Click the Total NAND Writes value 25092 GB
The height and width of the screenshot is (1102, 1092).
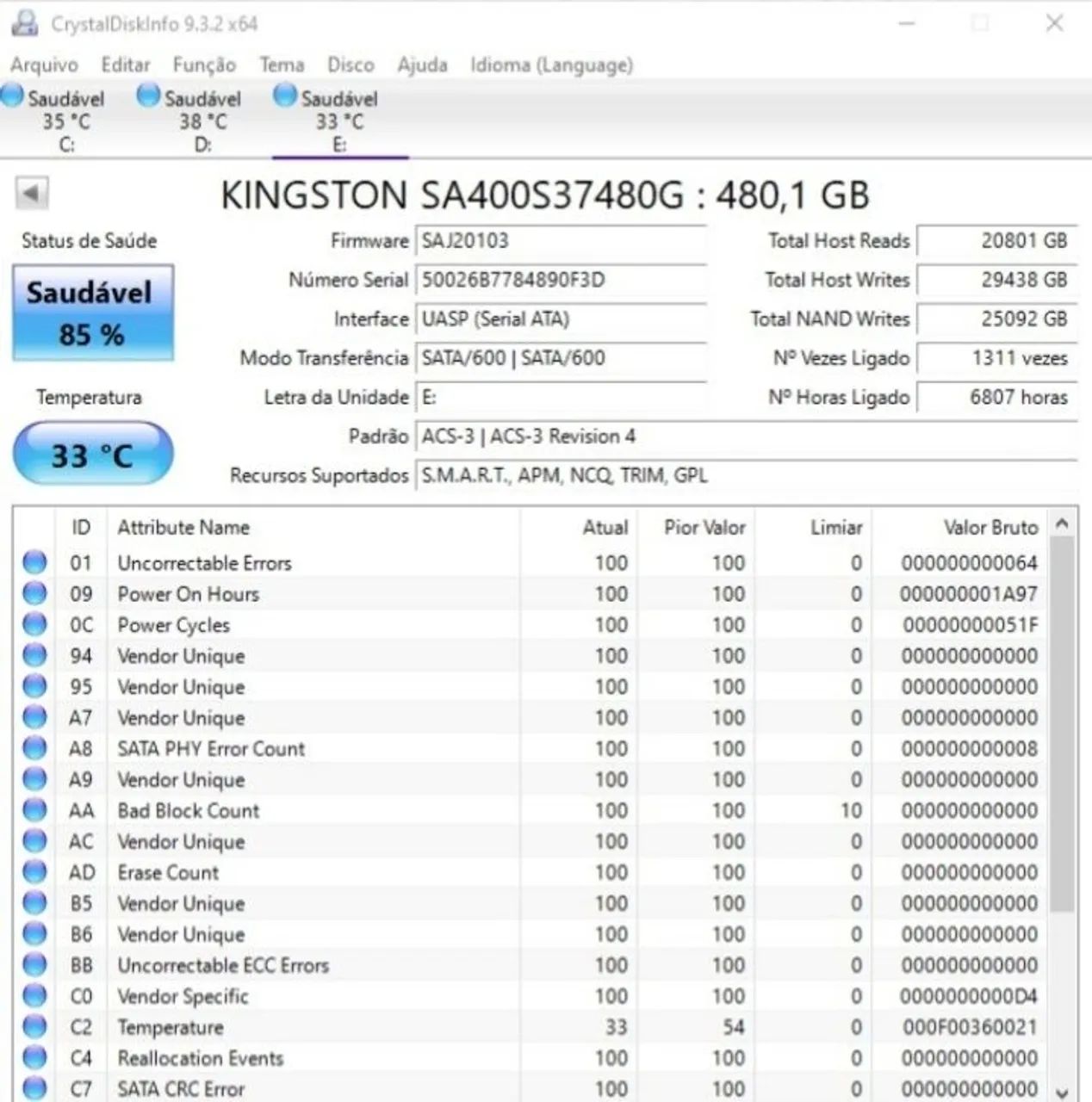click(997, 319)
